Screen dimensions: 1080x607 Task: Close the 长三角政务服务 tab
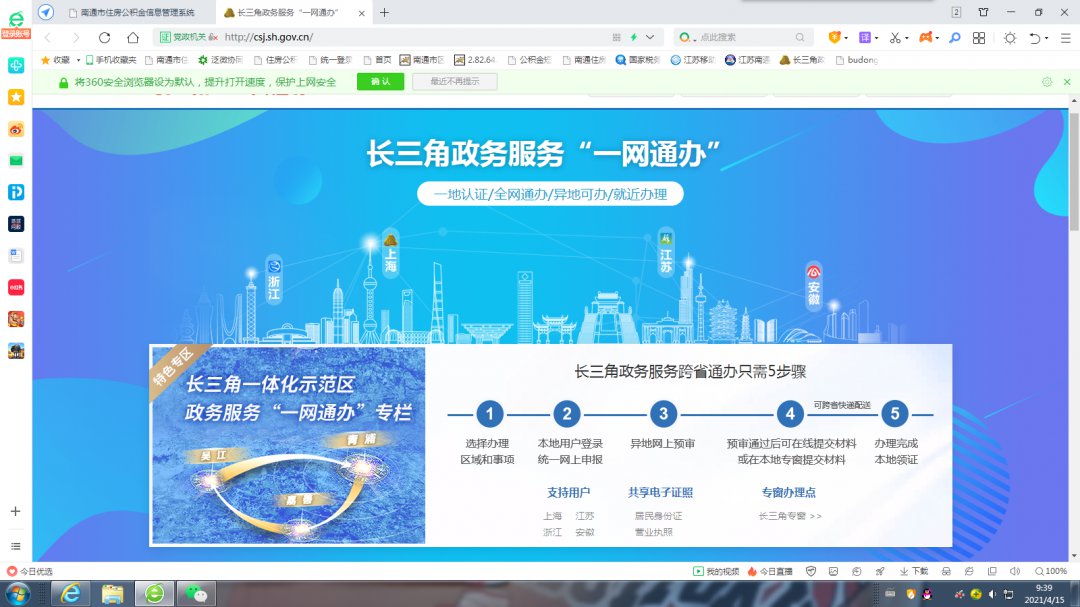(362, 13)
